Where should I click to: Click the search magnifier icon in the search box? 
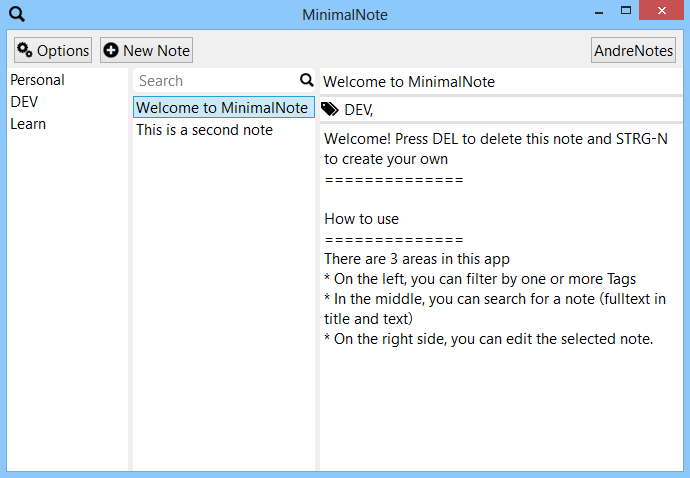click(x=307, y=80)
